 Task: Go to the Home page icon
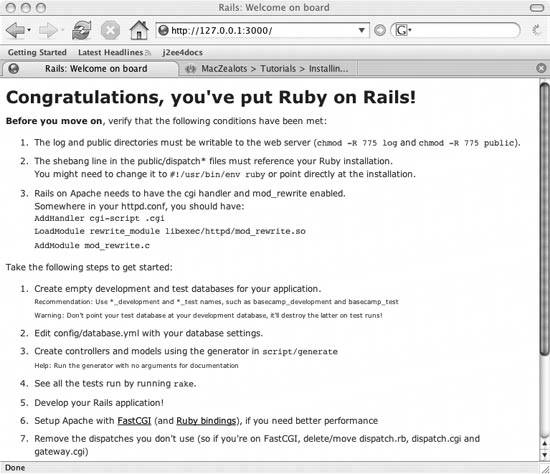click(139, 30)
